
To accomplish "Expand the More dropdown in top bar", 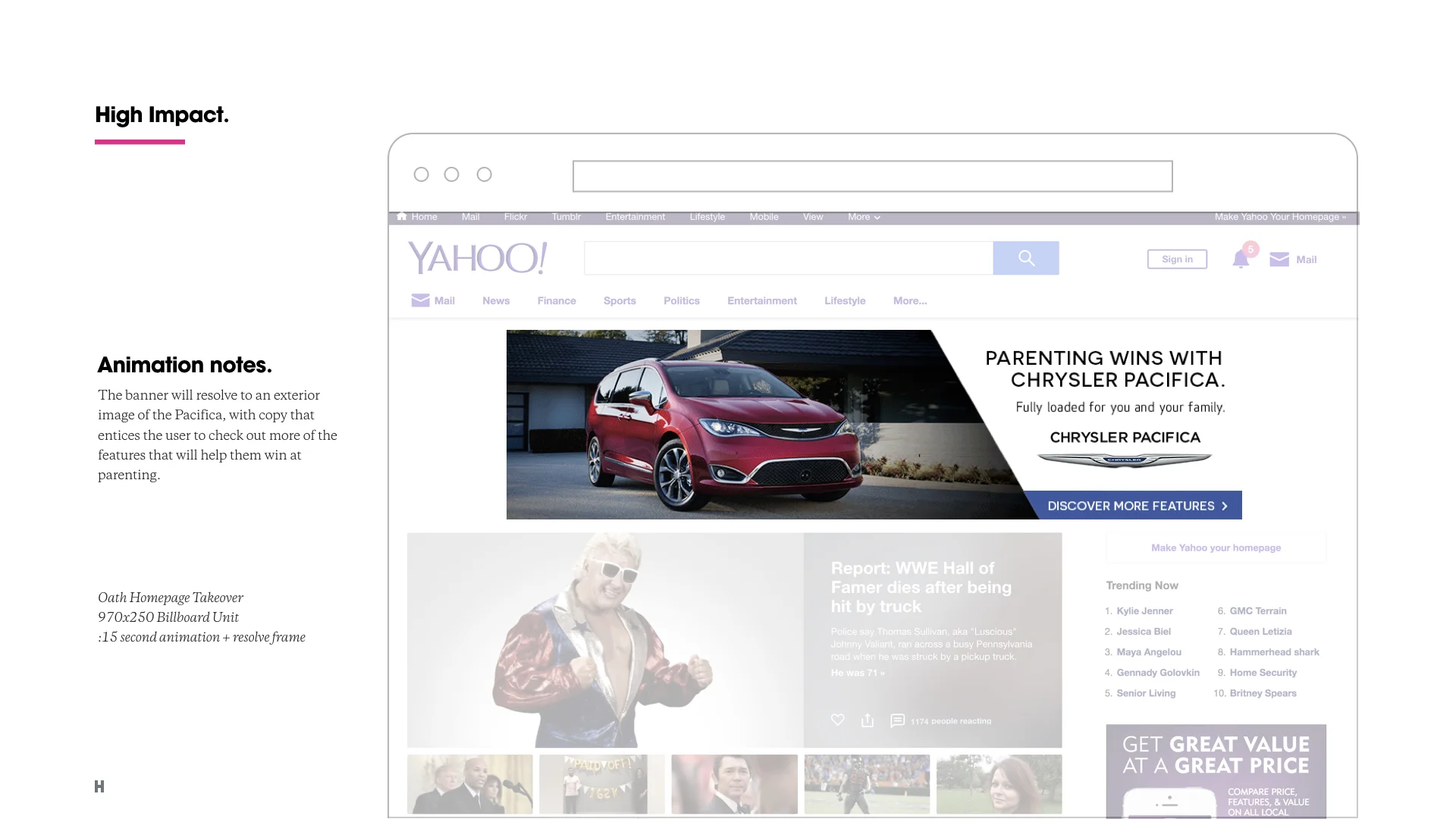I will pyautogui.click(x=864, y=217).
